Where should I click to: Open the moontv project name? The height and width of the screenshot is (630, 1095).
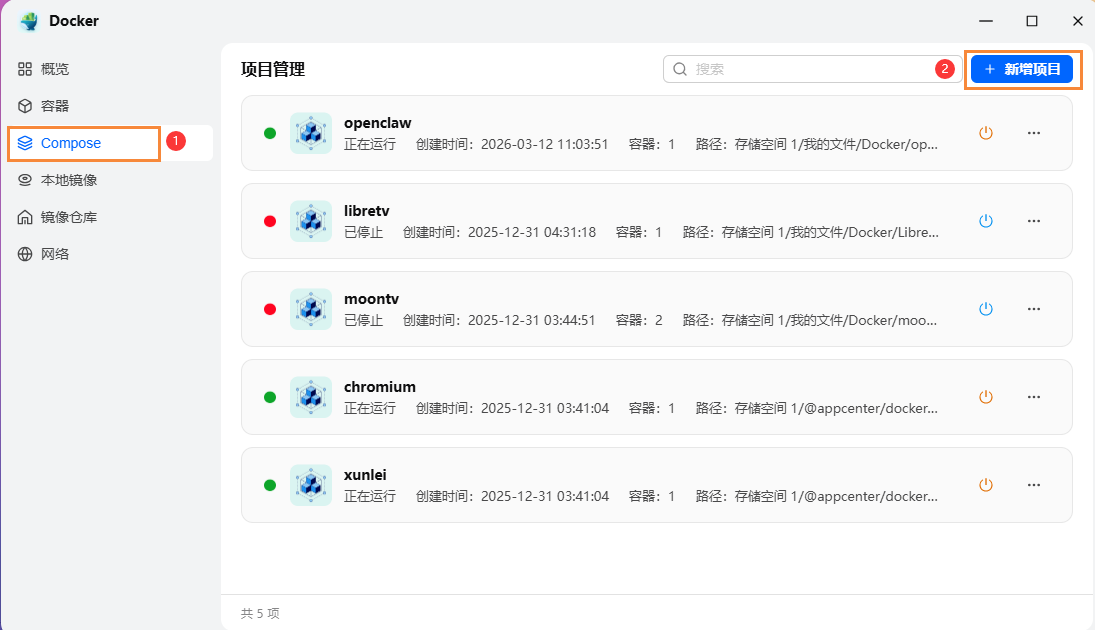click(372, 299)
